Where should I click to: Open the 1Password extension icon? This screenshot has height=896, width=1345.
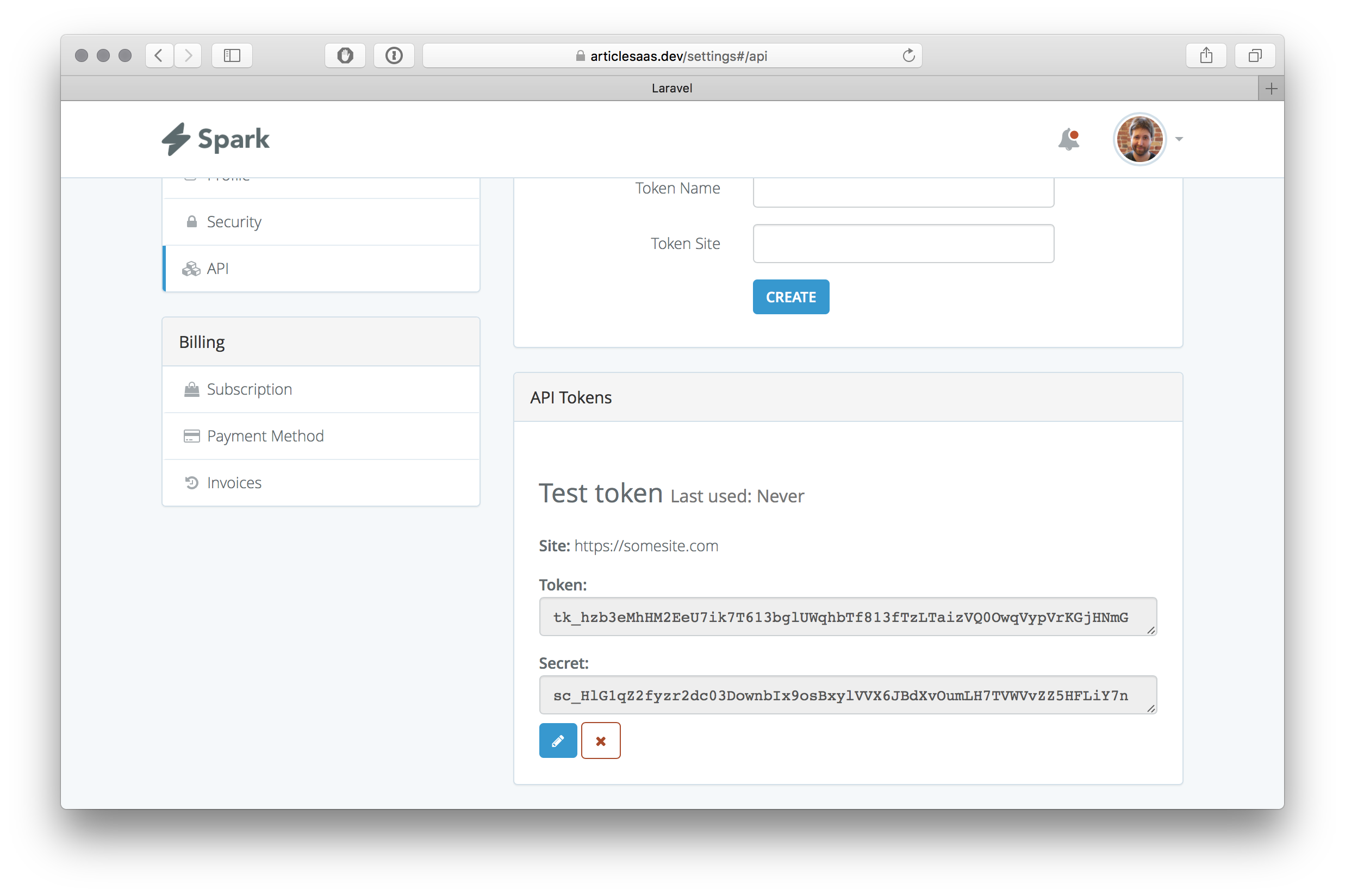coord(394,55)
